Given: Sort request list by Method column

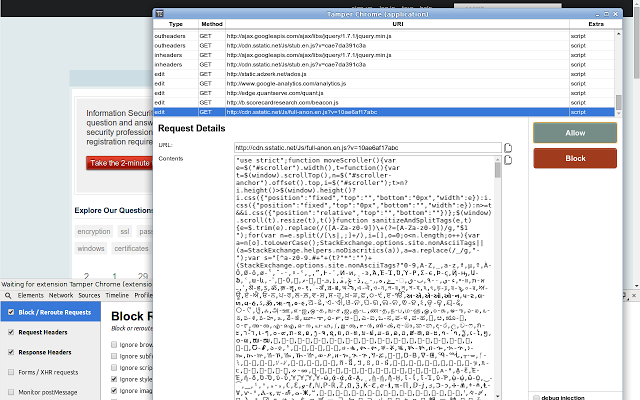Looking at the screenshot, I should [212, 24].
